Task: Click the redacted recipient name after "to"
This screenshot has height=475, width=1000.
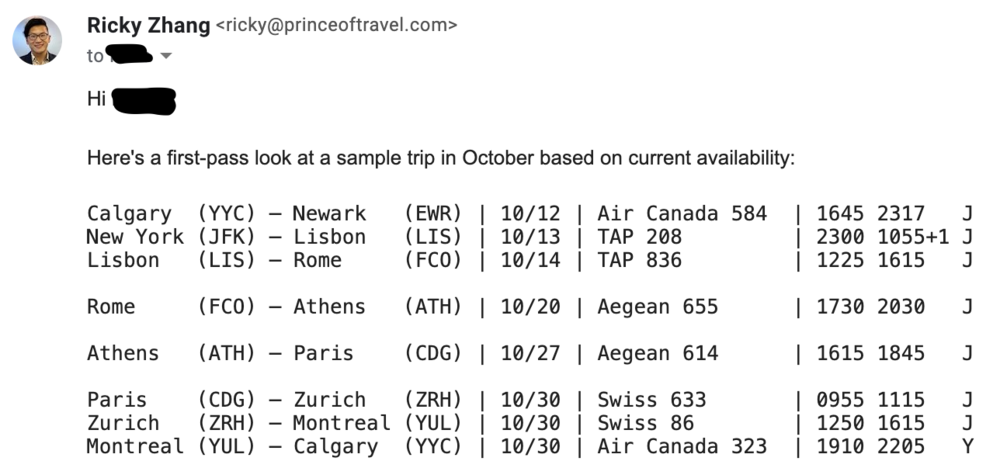Action: 129,55
